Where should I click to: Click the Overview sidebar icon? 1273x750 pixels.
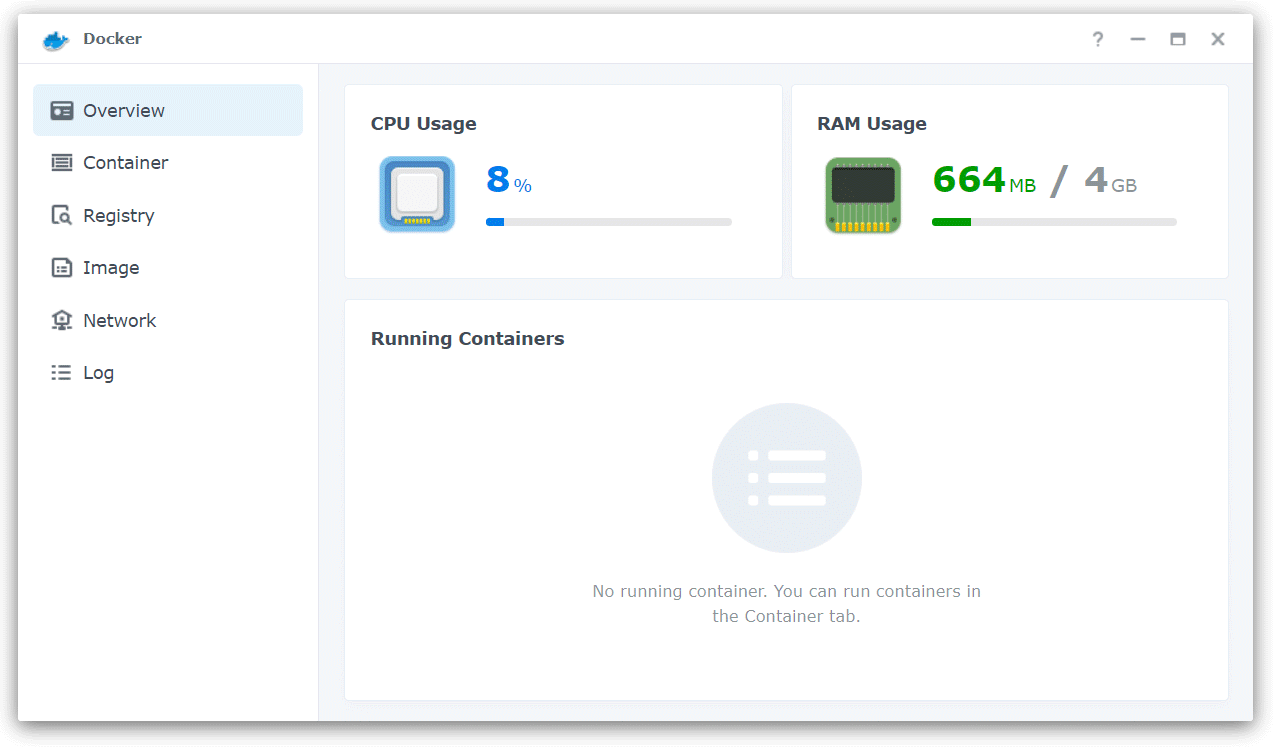[62, 111]
